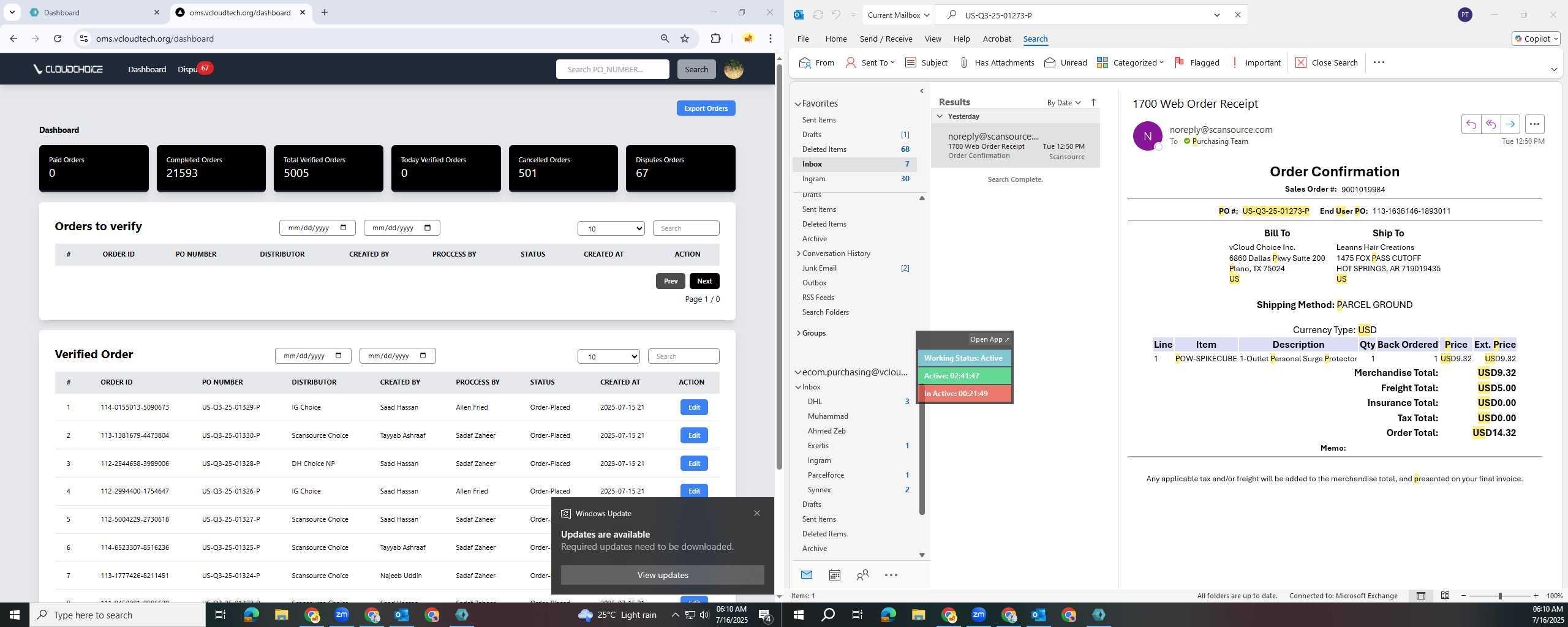Toggle sort order arrow in Results list
The width and height of the screenshot is (1568, 627).
coord(1093,102)
